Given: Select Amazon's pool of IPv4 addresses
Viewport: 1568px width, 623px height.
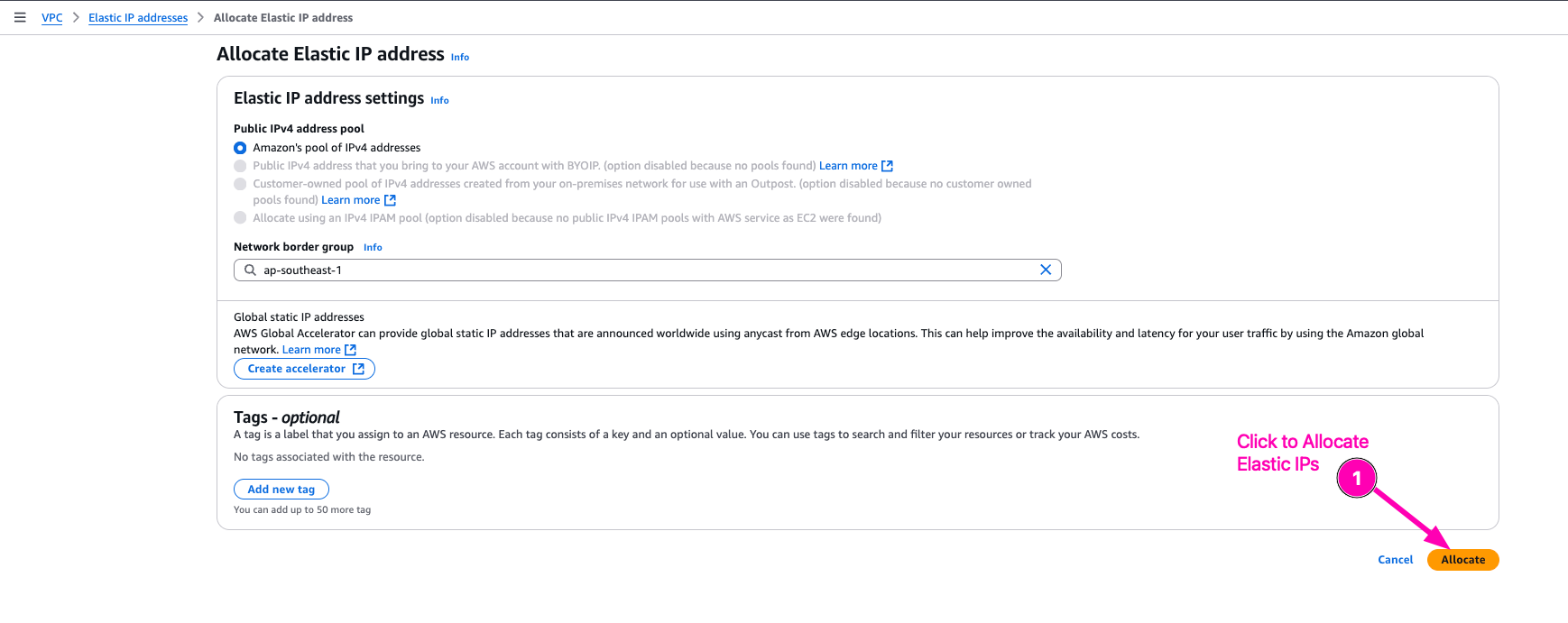Looking at the screenshot, I should (240, 148).
